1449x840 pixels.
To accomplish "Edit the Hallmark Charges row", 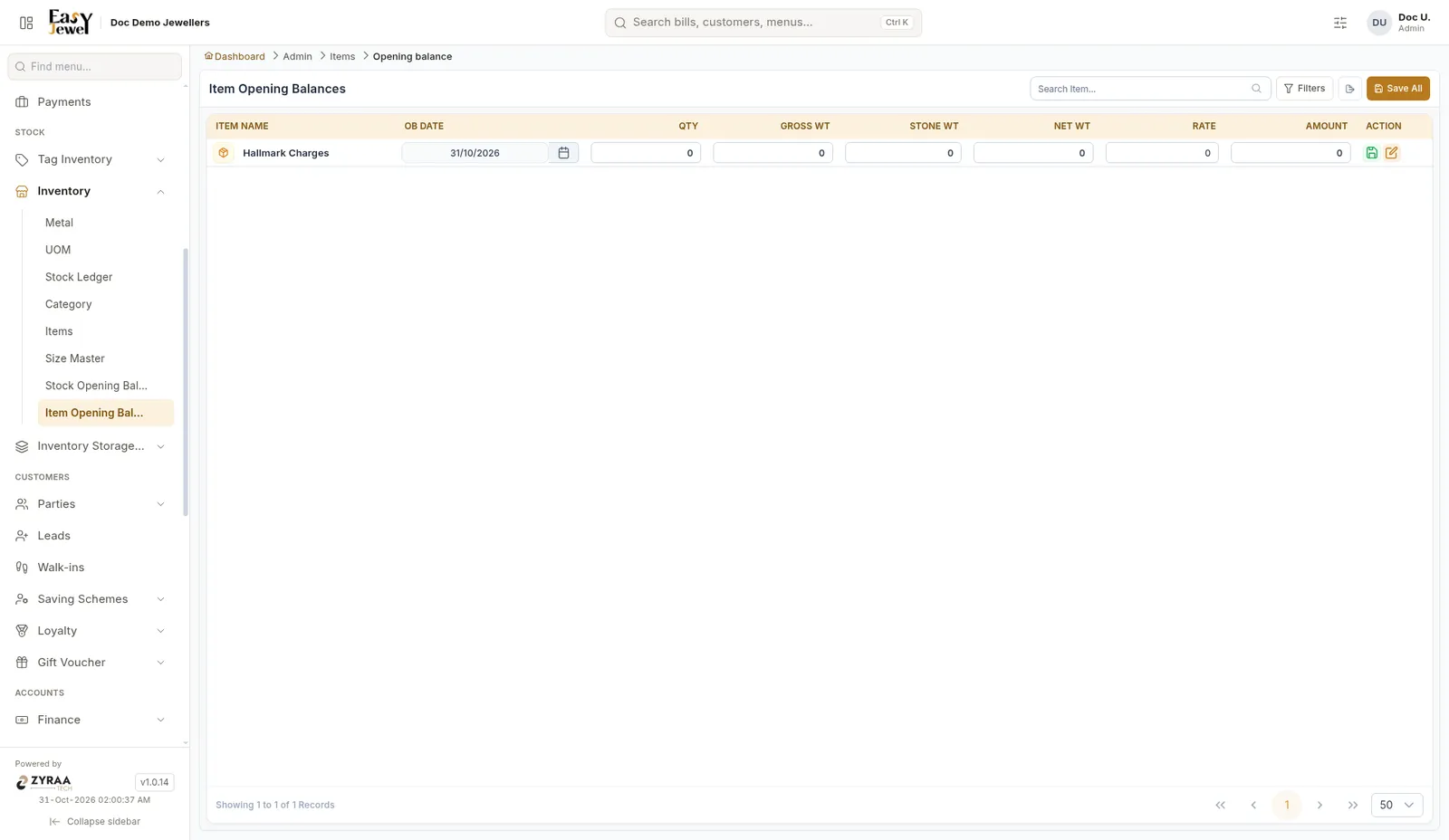I will point(1392,153).
